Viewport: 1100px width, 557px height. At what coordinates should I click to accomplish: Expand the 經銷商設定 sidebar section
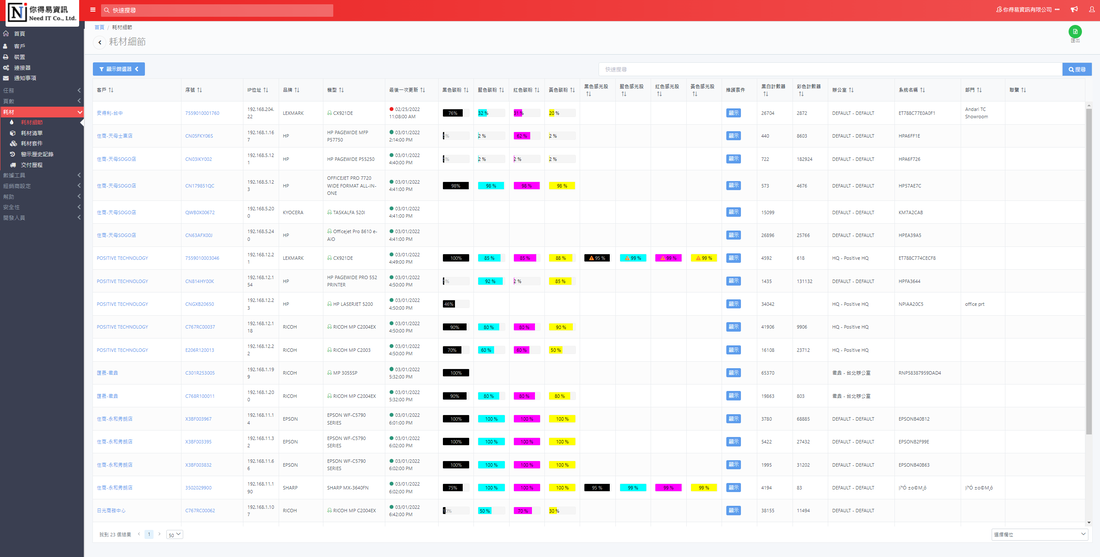[41, 186]
